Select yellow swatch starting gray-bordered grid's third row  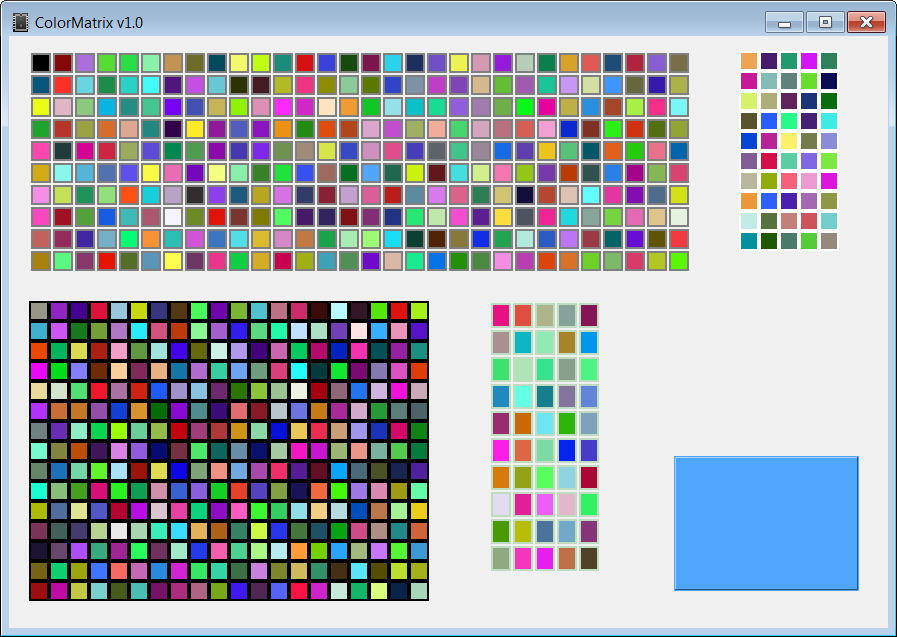click(41, 107)
